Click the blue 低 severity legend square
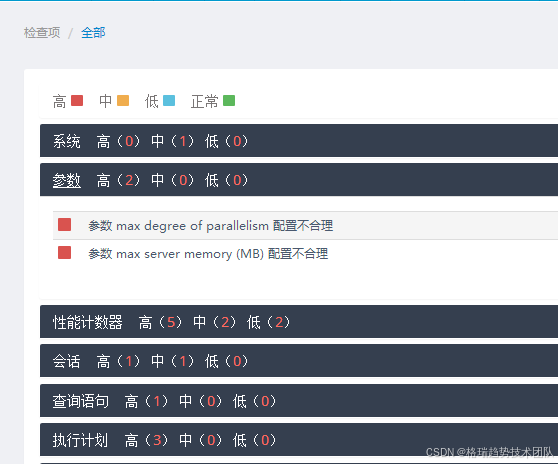The height and width of the screenshot is (464, 558). tap(169, 101)
